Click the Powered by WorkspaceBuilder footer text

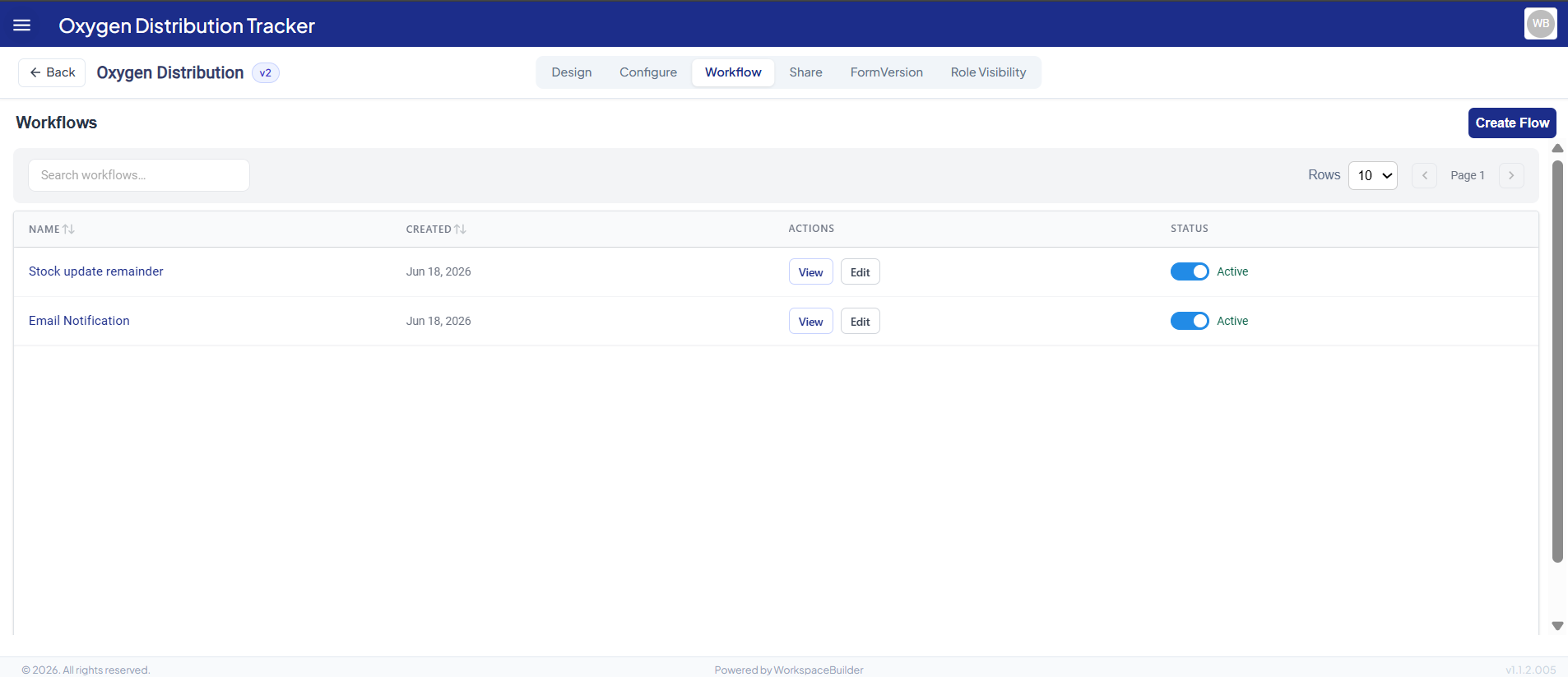788,670
